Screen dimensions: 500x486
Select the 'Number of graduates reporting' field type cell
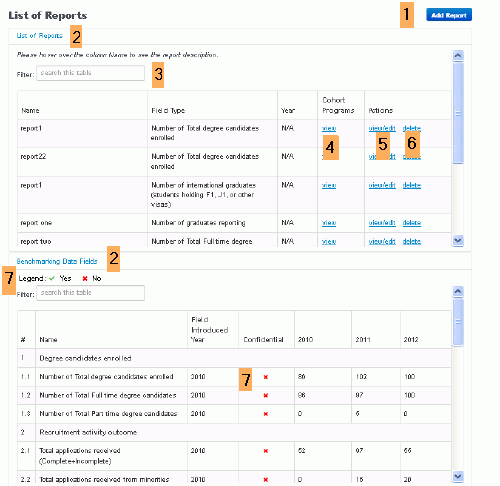[x=212, y=223]
